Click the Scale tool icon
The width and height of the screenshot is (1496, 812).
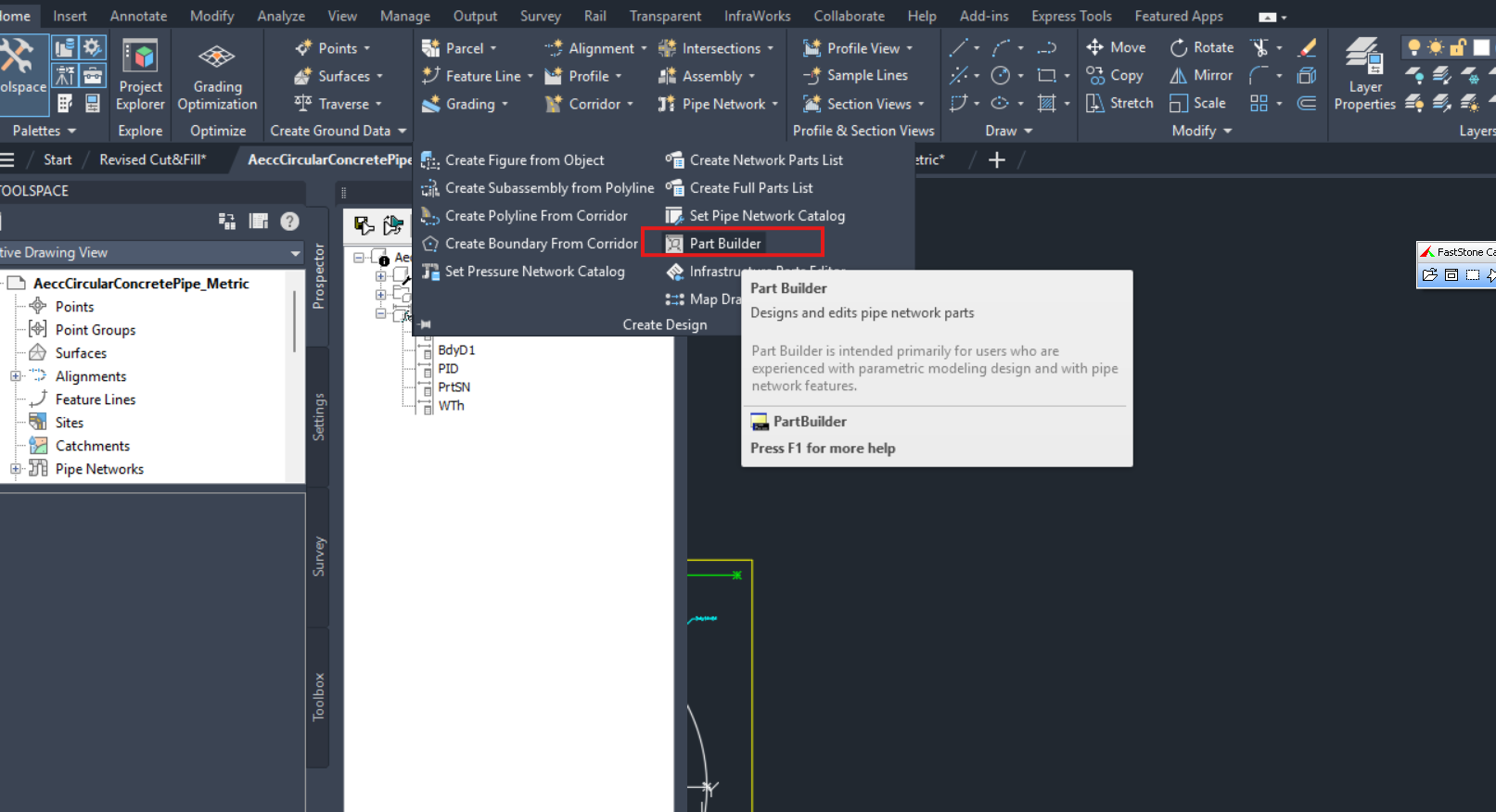pyautogui.click(x=1179, y=103)
